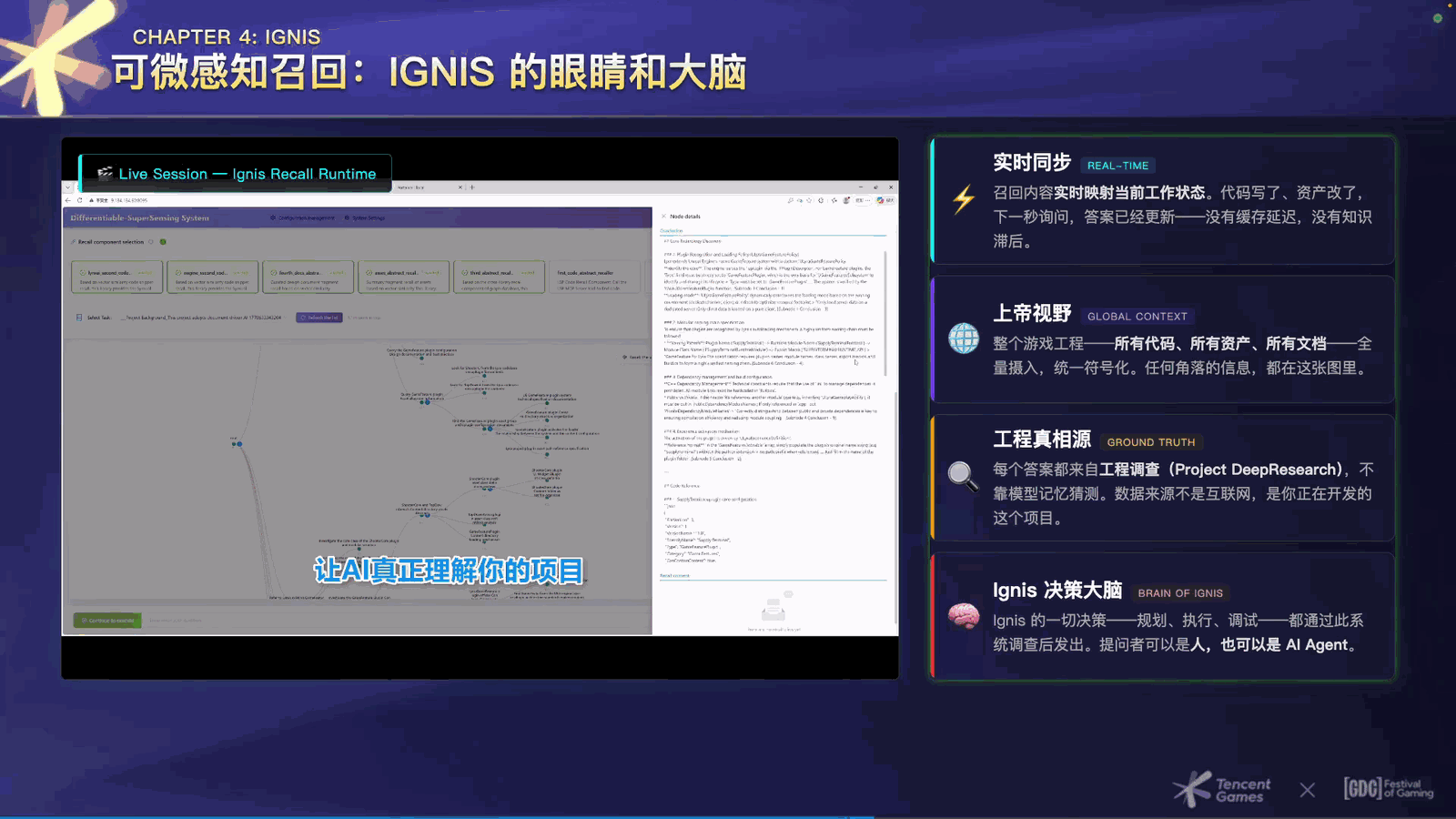
Task: Click the clapperboard icon in the Live Session label
Action: (x=105, y=173)
